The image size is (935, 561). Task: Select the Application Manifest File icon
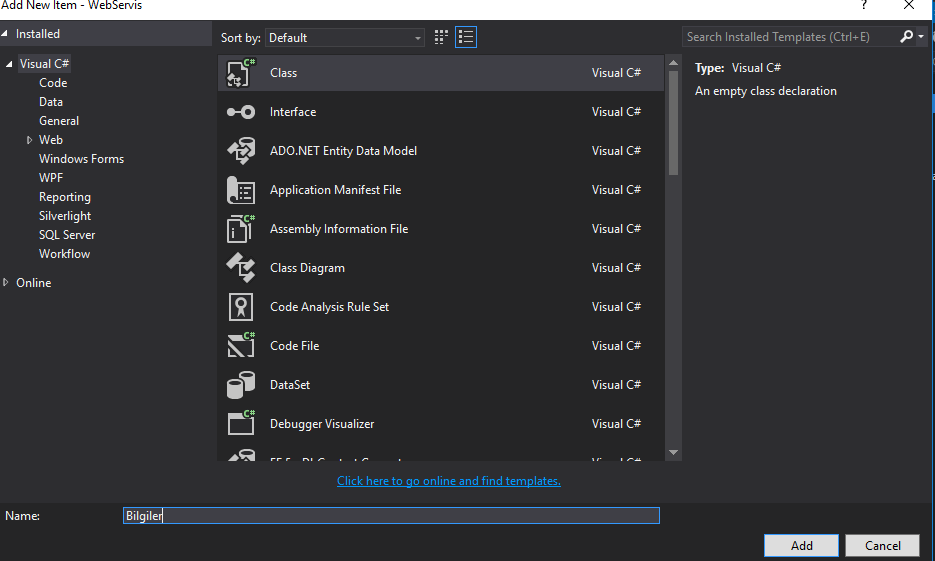tap(241, 190)
